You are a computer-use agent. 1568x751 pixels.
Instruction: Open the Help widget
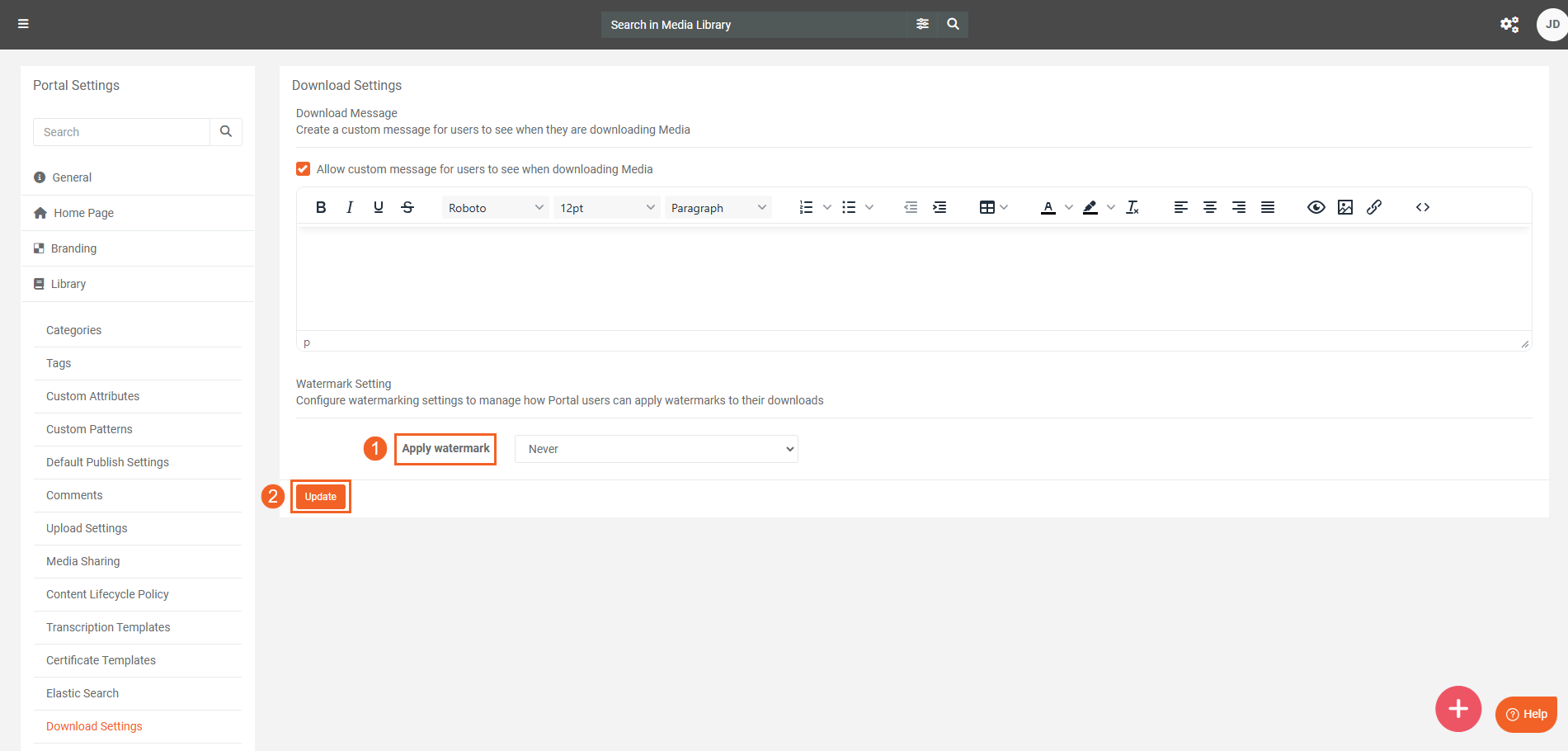coord(1526,714)
